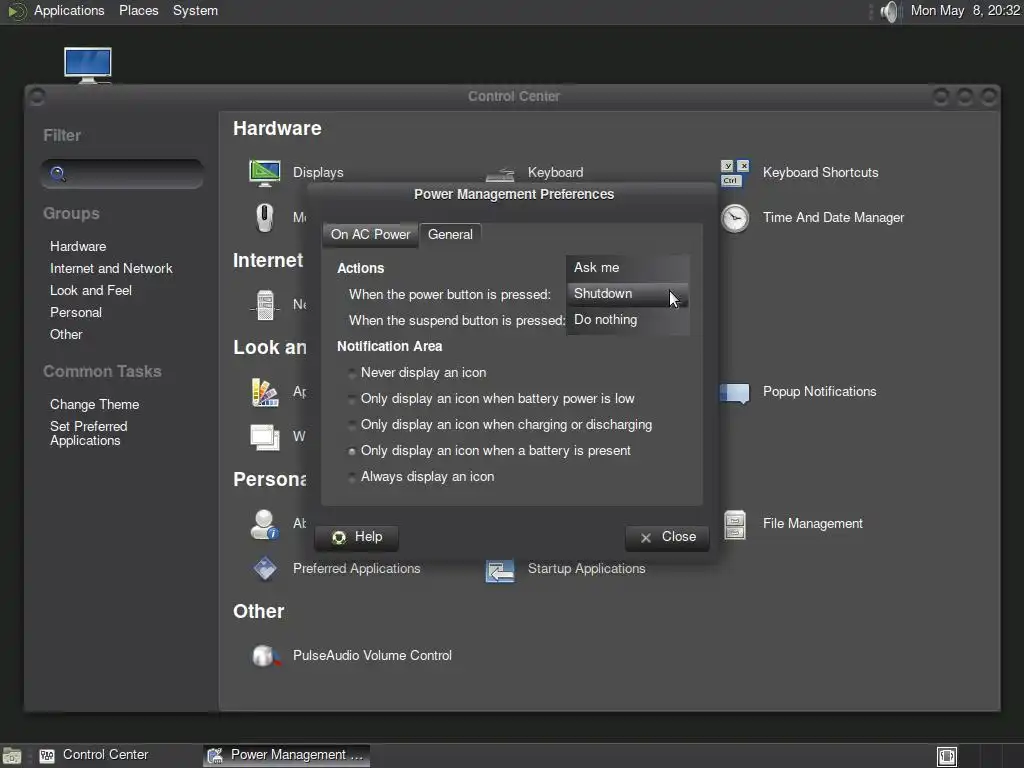Click the volume speaker icon in top panel
This screenshot has height=768, width=1024.
tap(889, 11)
